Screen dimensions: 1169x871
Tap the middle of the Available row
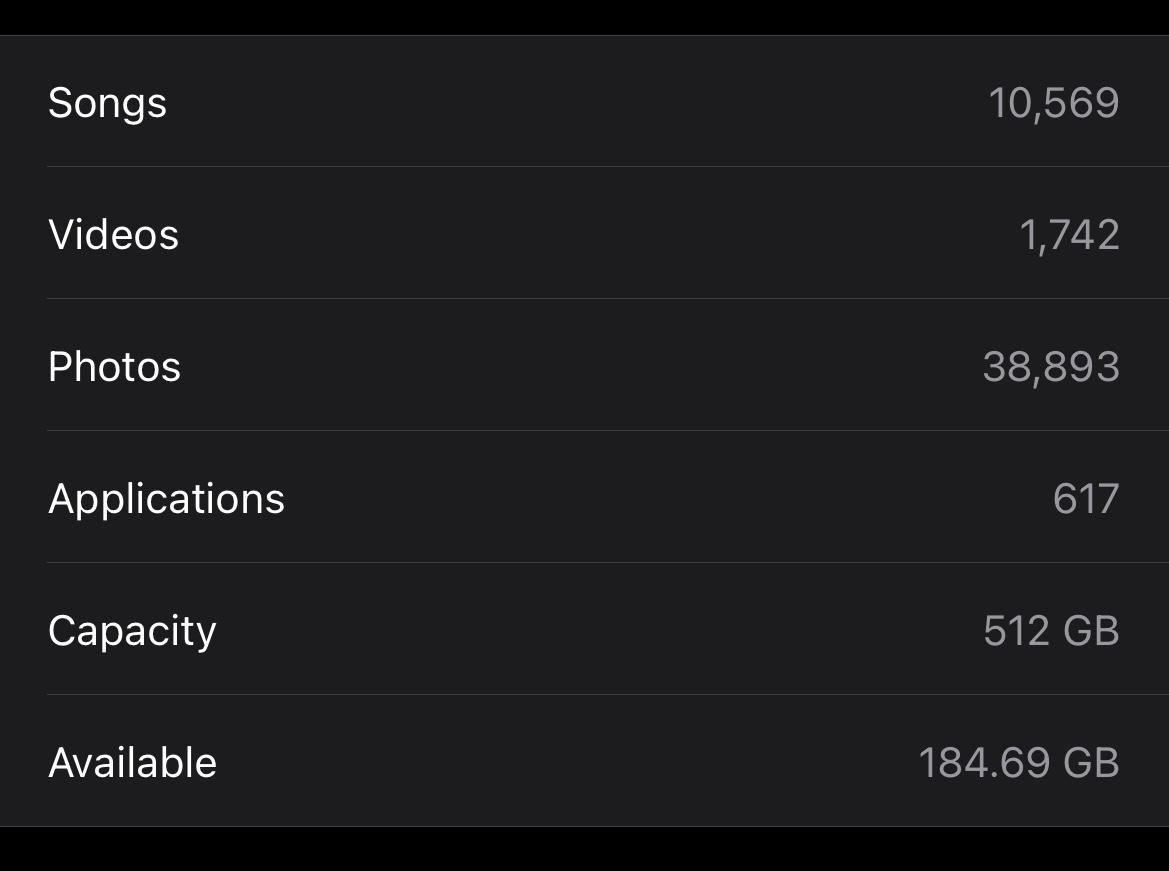(584, 761)
